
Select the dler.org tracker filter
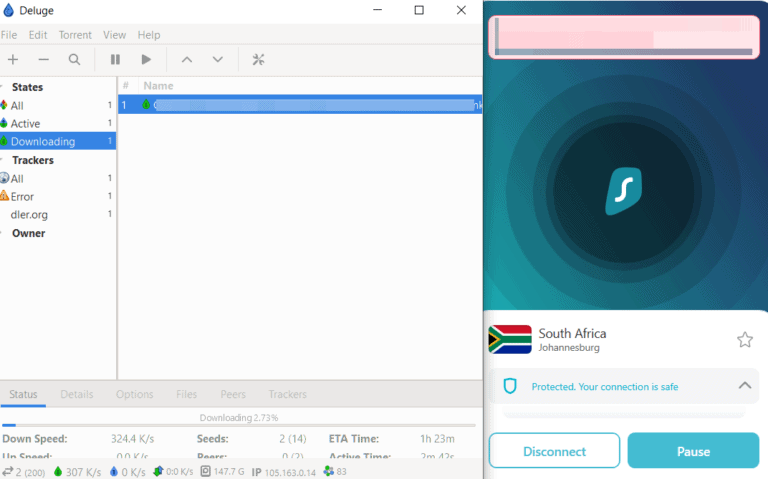58,215
